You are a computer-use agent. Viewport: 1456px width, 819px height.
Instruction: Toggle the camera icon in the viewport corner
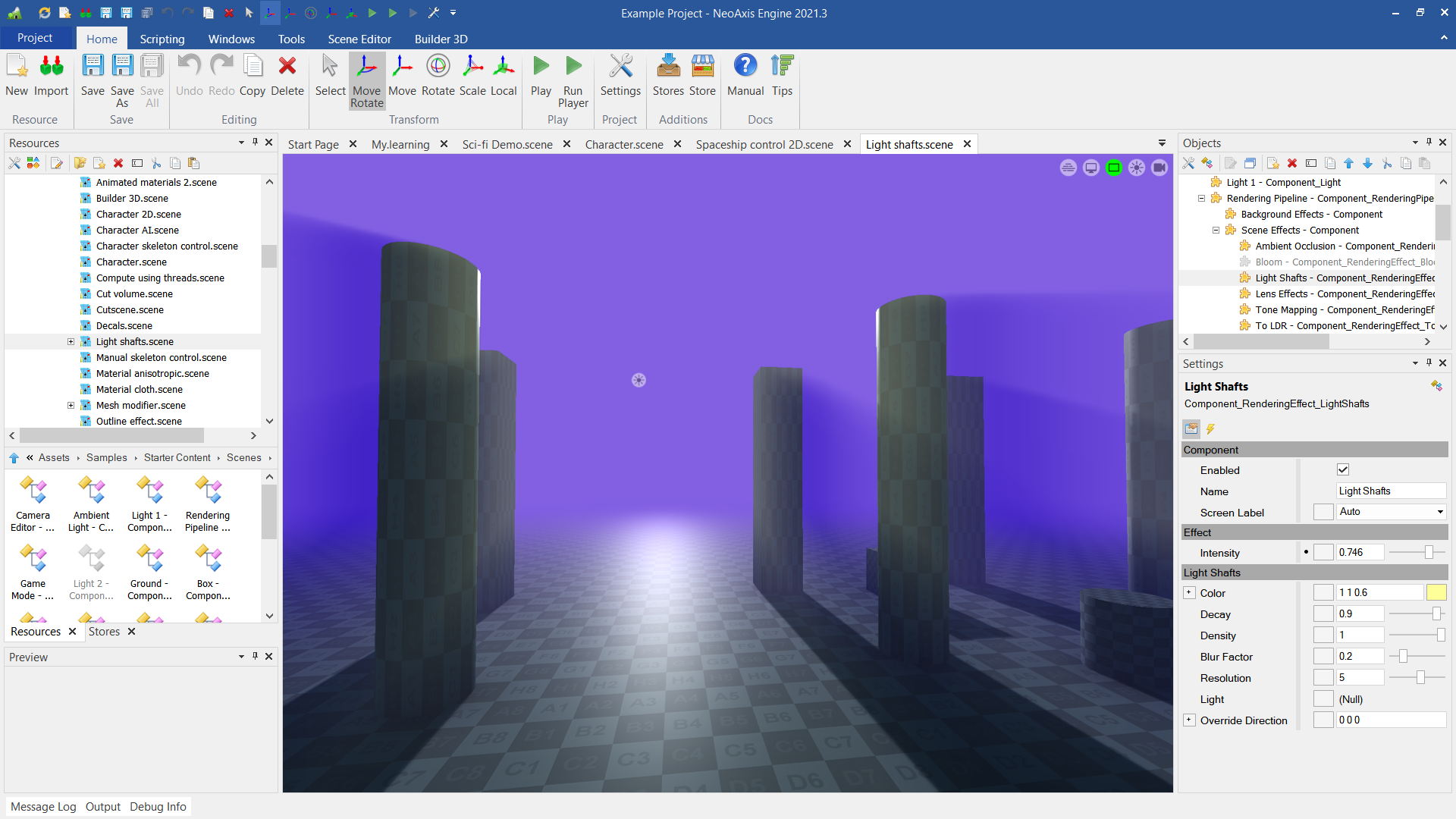(x=1159, y=168)
